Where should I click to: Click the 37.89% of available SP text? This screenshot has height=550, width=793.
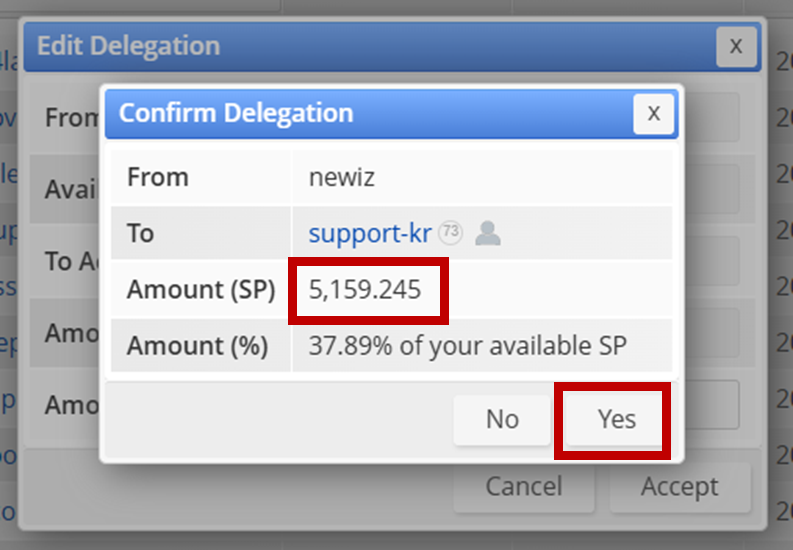(x=467, y=346)
